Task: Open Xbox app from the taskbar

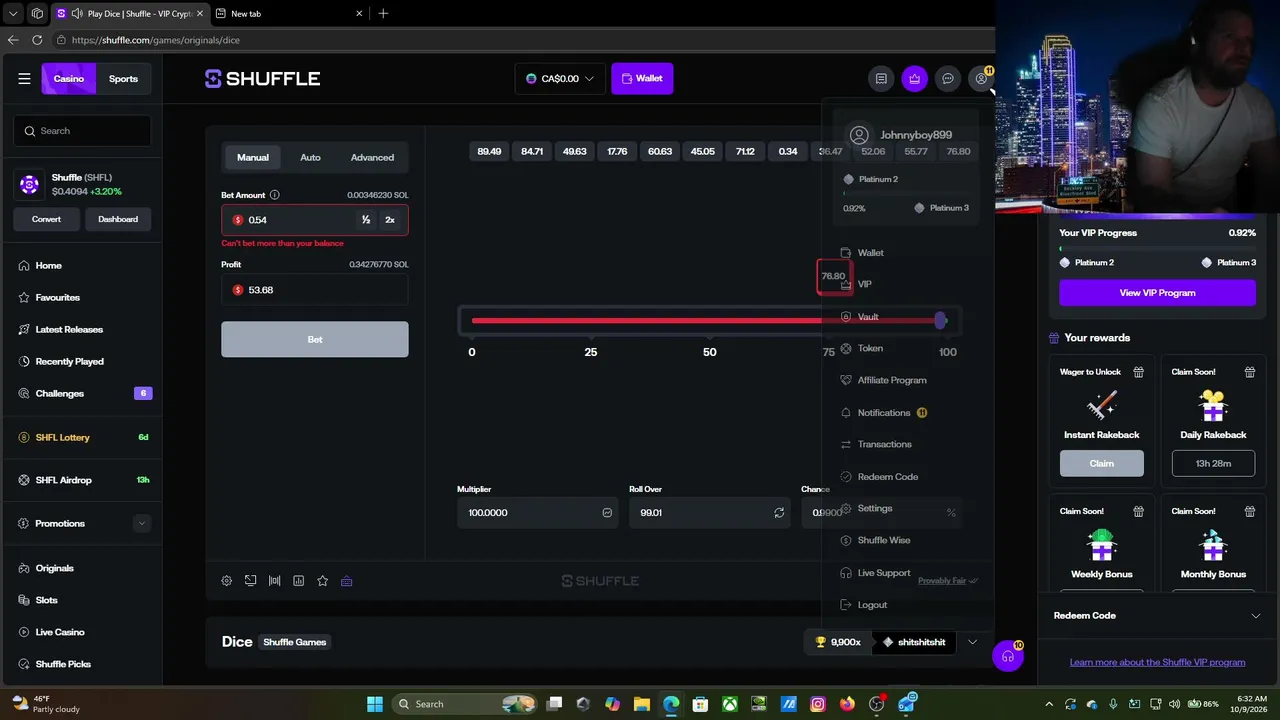Action: pyautogui.click(x=731, y=704)
